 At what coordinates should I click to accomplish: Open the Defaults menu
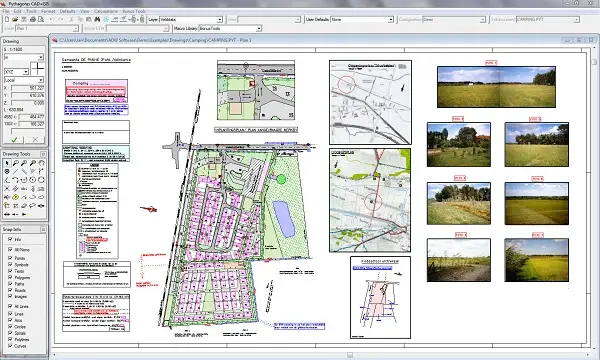(x=67, y=11)
